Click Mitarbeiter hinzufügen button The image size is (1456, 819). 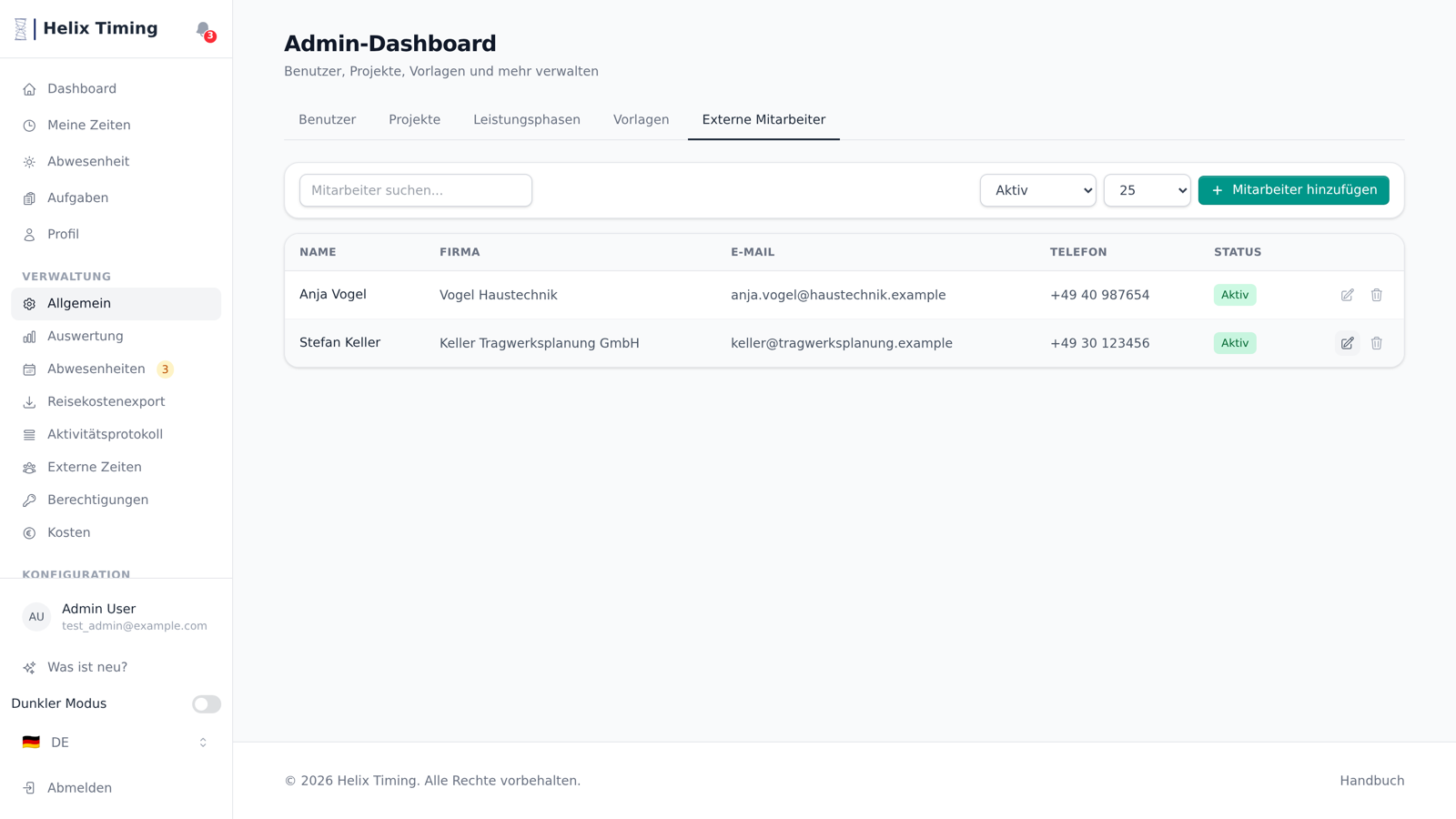[x=1293, y=190]
